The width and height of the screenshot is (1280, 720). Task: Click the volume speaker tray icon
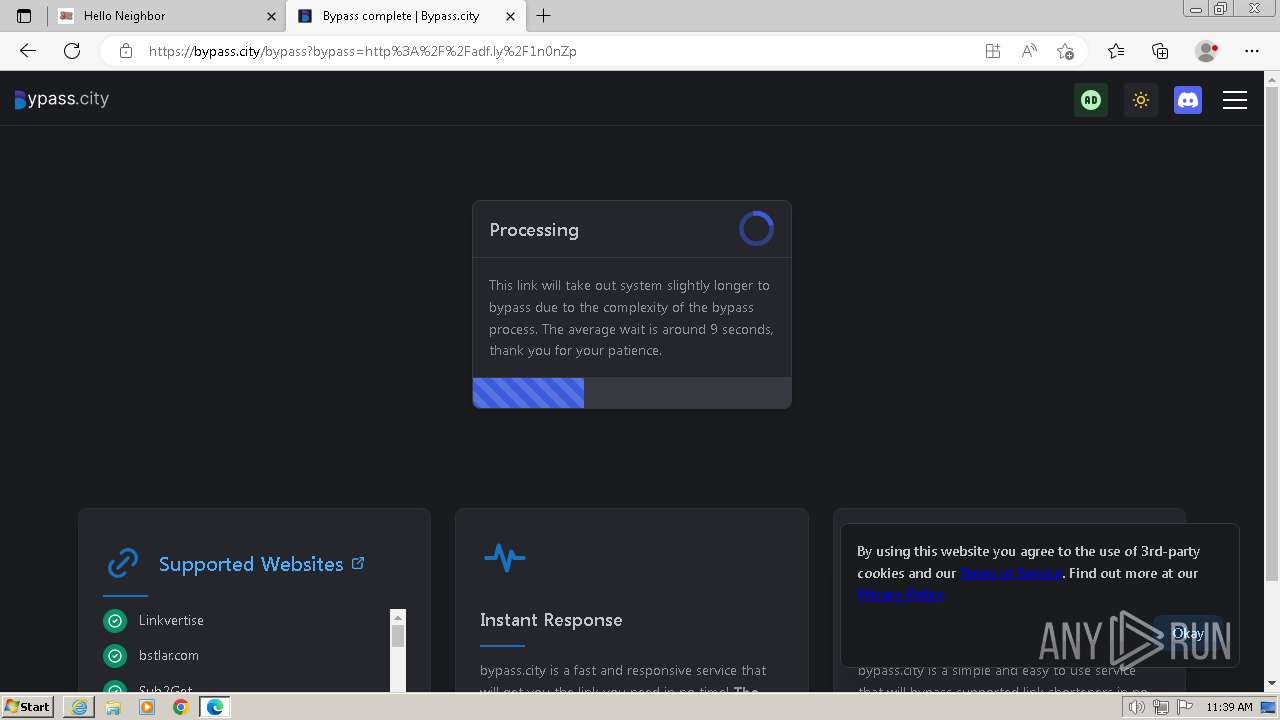[1137, 707]
